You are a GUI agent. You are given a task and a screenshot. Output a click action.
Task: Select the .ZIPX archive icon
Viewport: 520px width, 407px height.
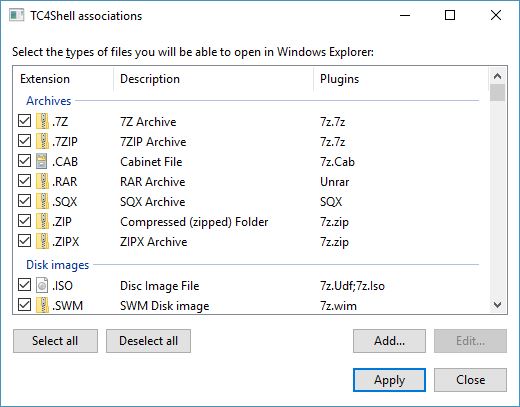tap(42, 241)
